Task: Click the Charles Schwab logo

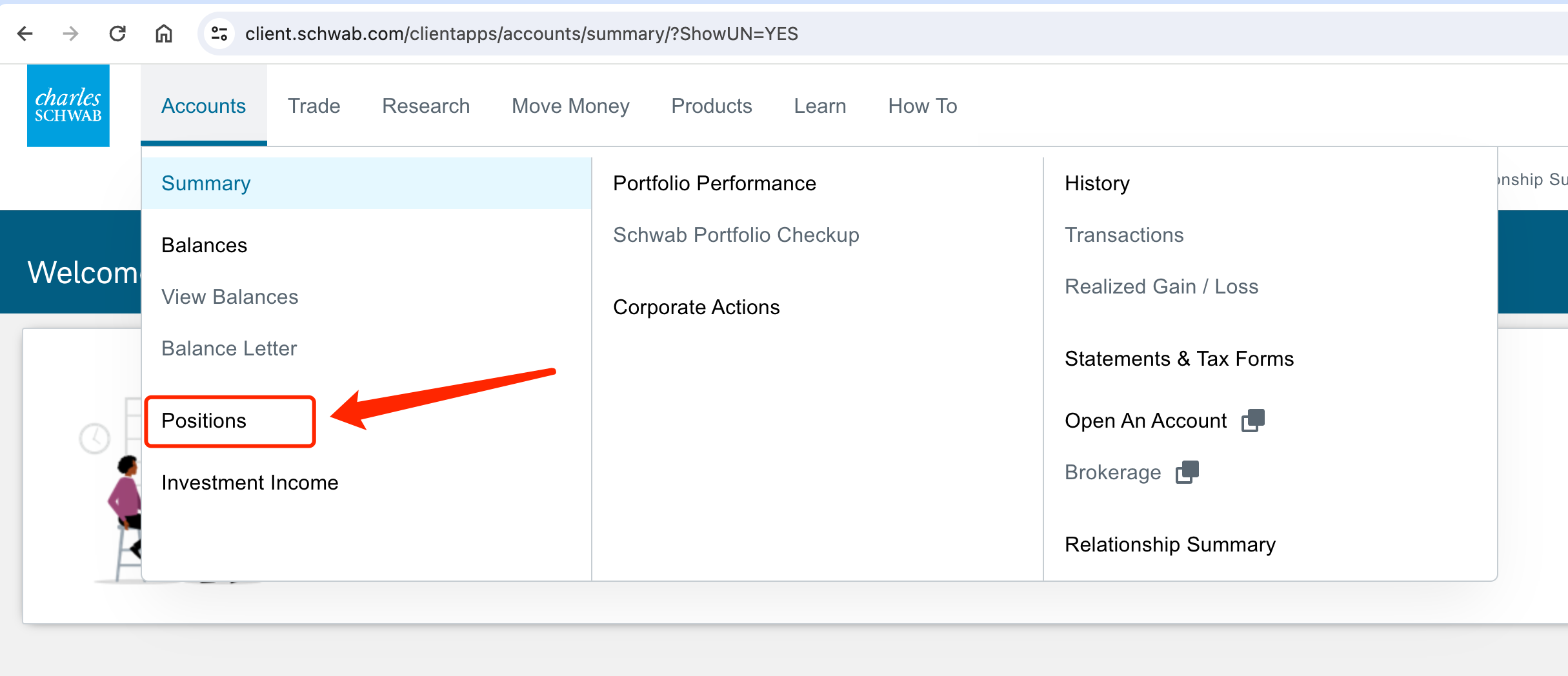Action: 68,106
